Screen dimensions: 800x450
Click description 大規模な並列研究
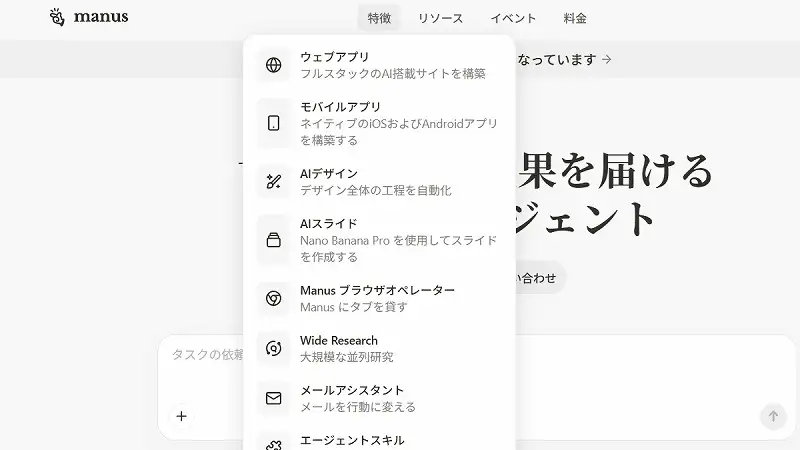(x=346, y=357)
